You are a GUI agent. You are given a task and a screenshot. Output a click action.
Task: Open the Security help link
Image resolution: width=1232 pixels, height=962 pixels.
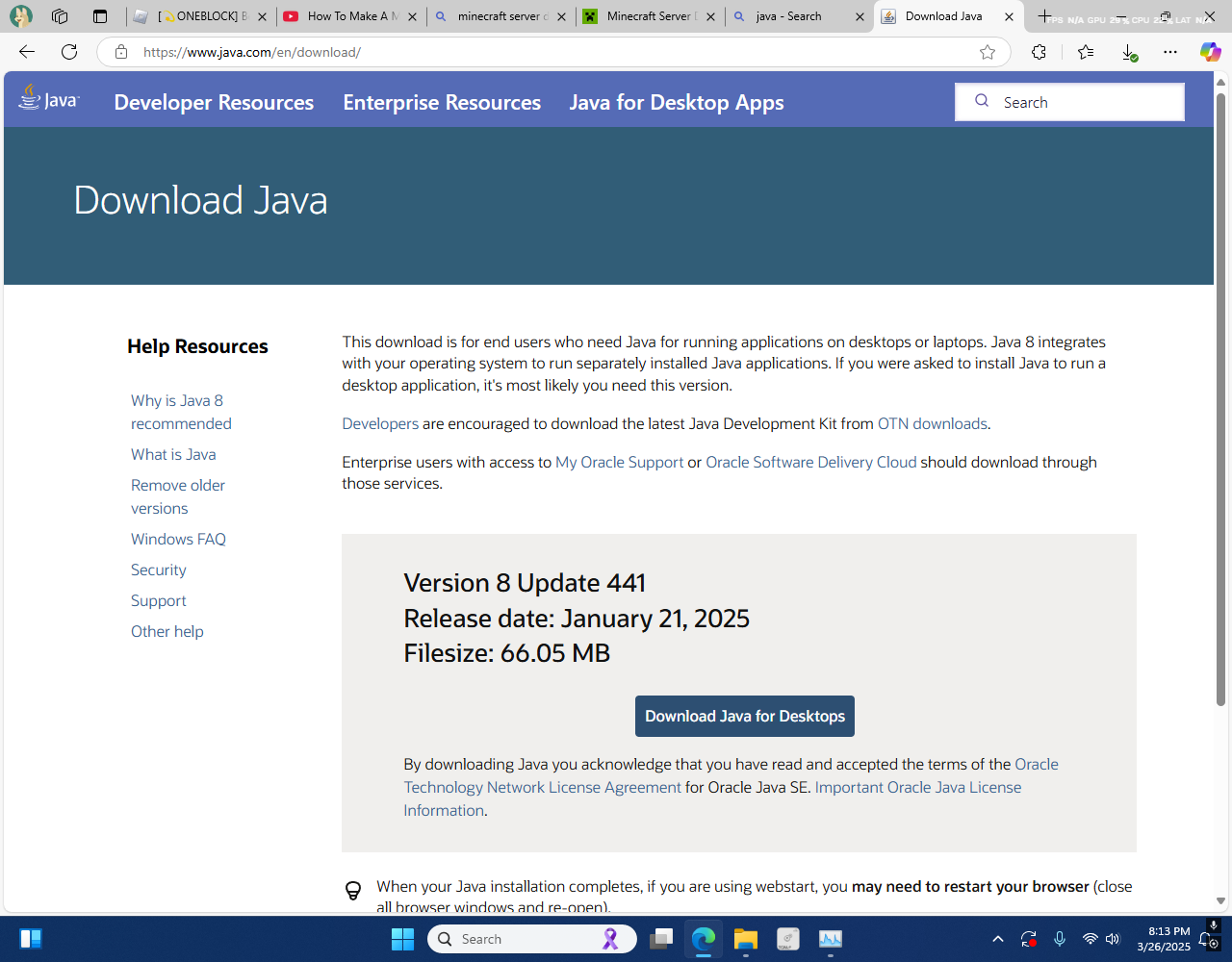159,570
